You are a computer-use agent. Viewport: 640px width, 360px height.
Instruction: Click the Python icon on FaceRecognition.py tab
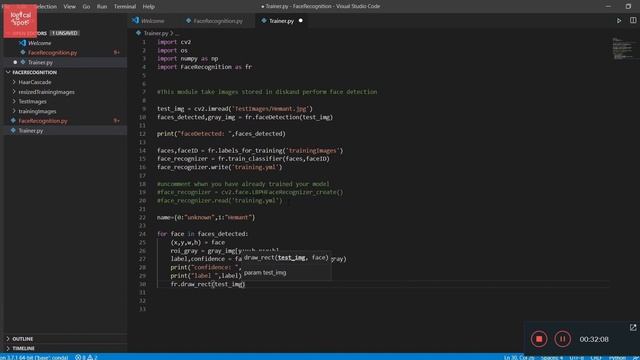188,20
